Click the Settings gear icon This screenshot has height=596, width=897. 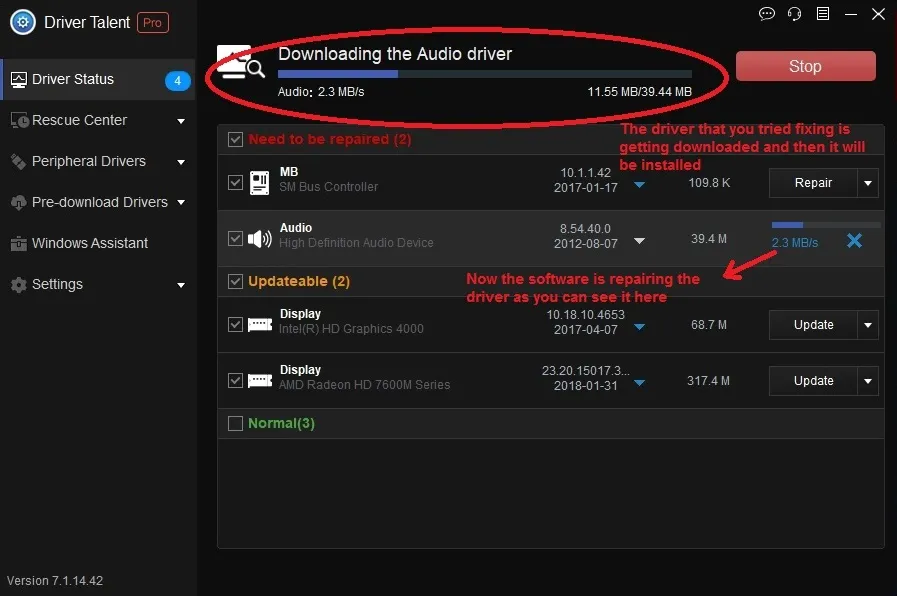(x=18, y=285)
